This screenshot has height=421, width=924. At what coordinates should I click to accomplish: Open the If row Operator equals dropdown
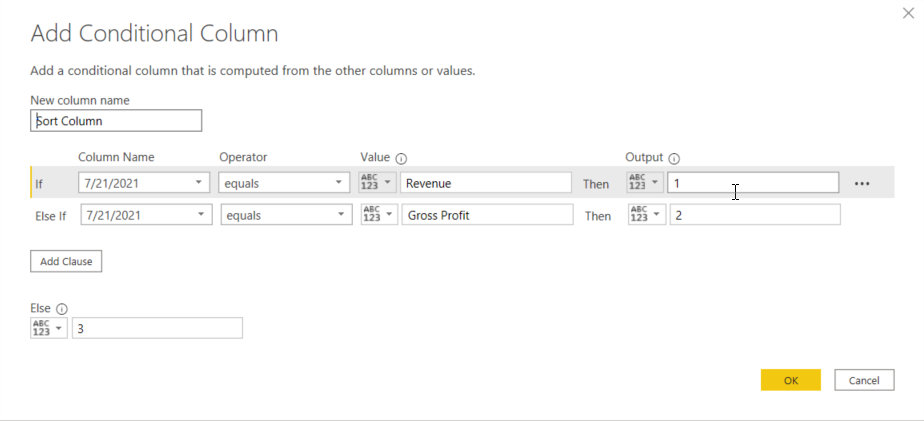(x=283, y=183)
